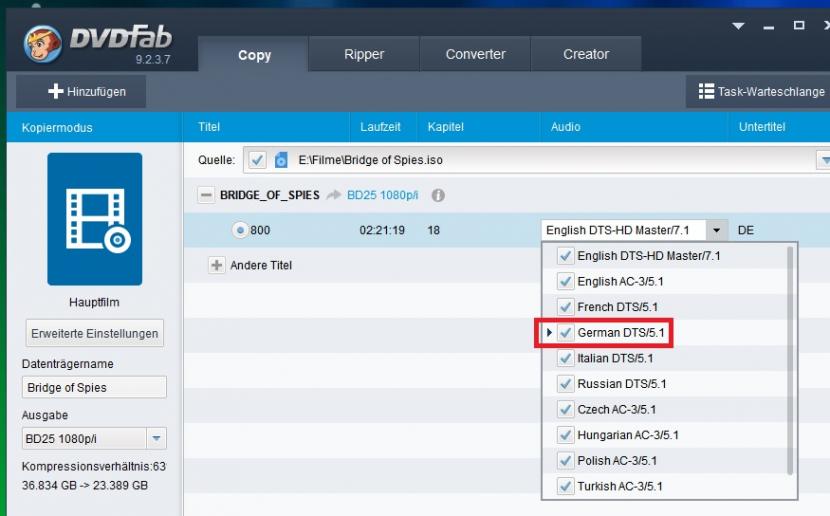Uncheck Russian DTS/5.1 audio track
The width and height of the screenshot is (830, 516).
click(565, 384)
